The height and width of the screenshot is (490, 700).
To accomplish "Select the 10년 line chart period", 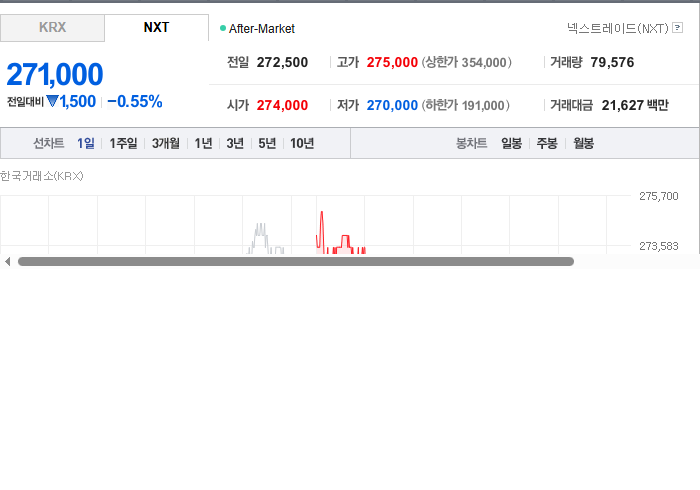I will tap(302, 143).
